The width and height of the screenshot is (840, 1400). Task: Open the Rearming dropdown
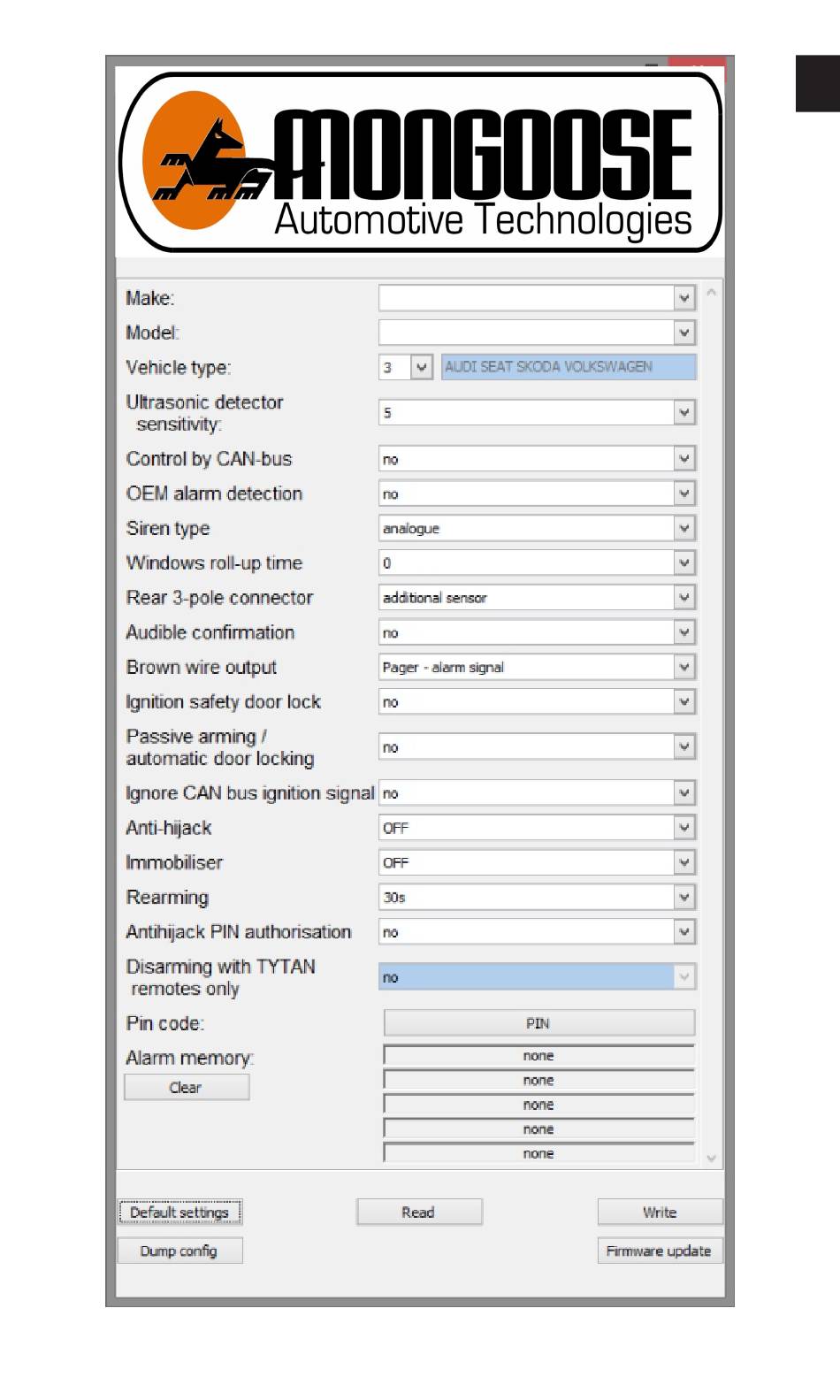click(x=537, y=897)
